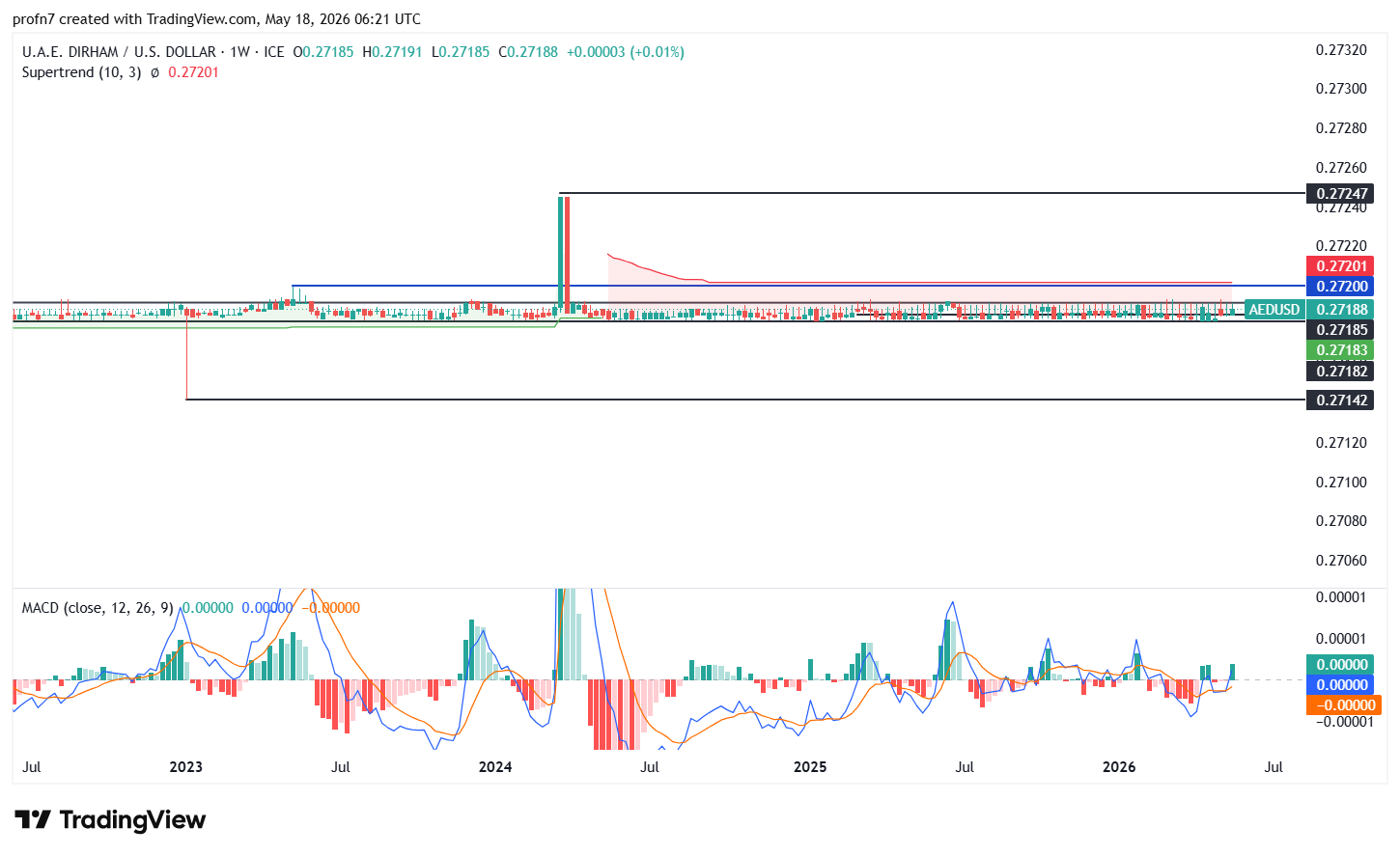Click the 0.27142 support level label

(x=1340, y=400)
